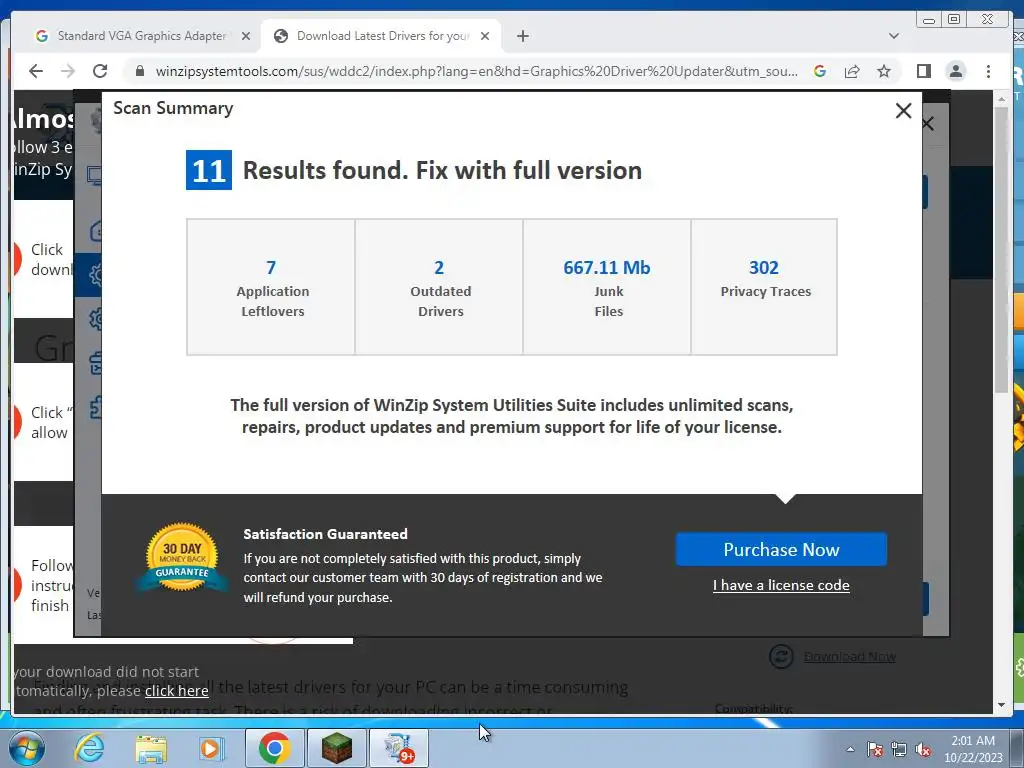Launch Internet Explorer from taskbar
1024x768 pixels.
pyautogui.click(x=89, y=748)
